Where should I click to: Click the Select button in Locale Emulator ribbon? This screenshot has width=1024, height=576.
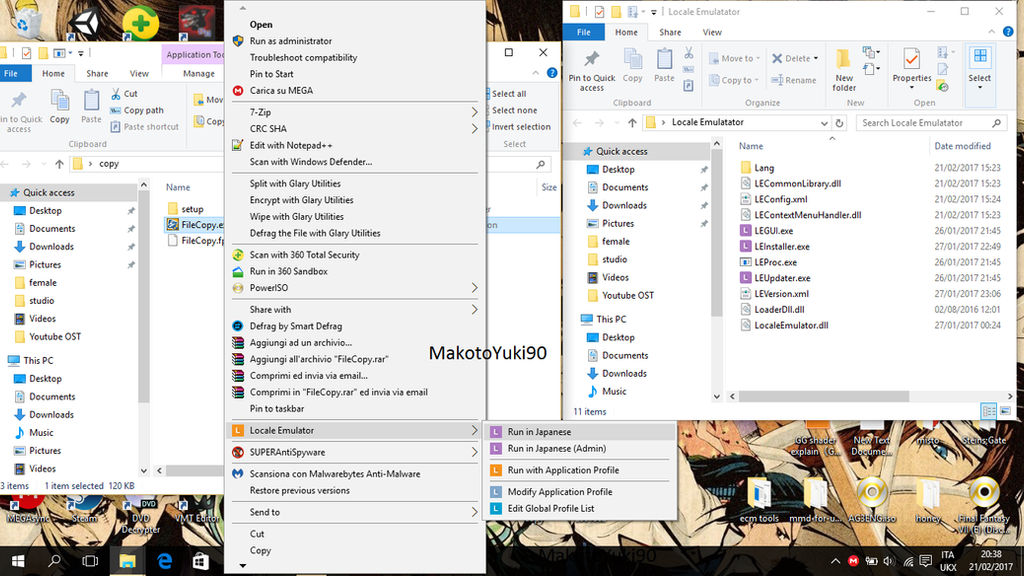tap(980, 69)
